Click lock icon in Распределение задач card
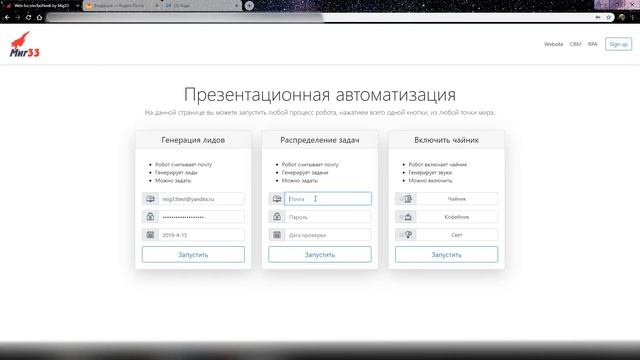The width and height of the screenshot is (640, 360). (x=277, y=217)
